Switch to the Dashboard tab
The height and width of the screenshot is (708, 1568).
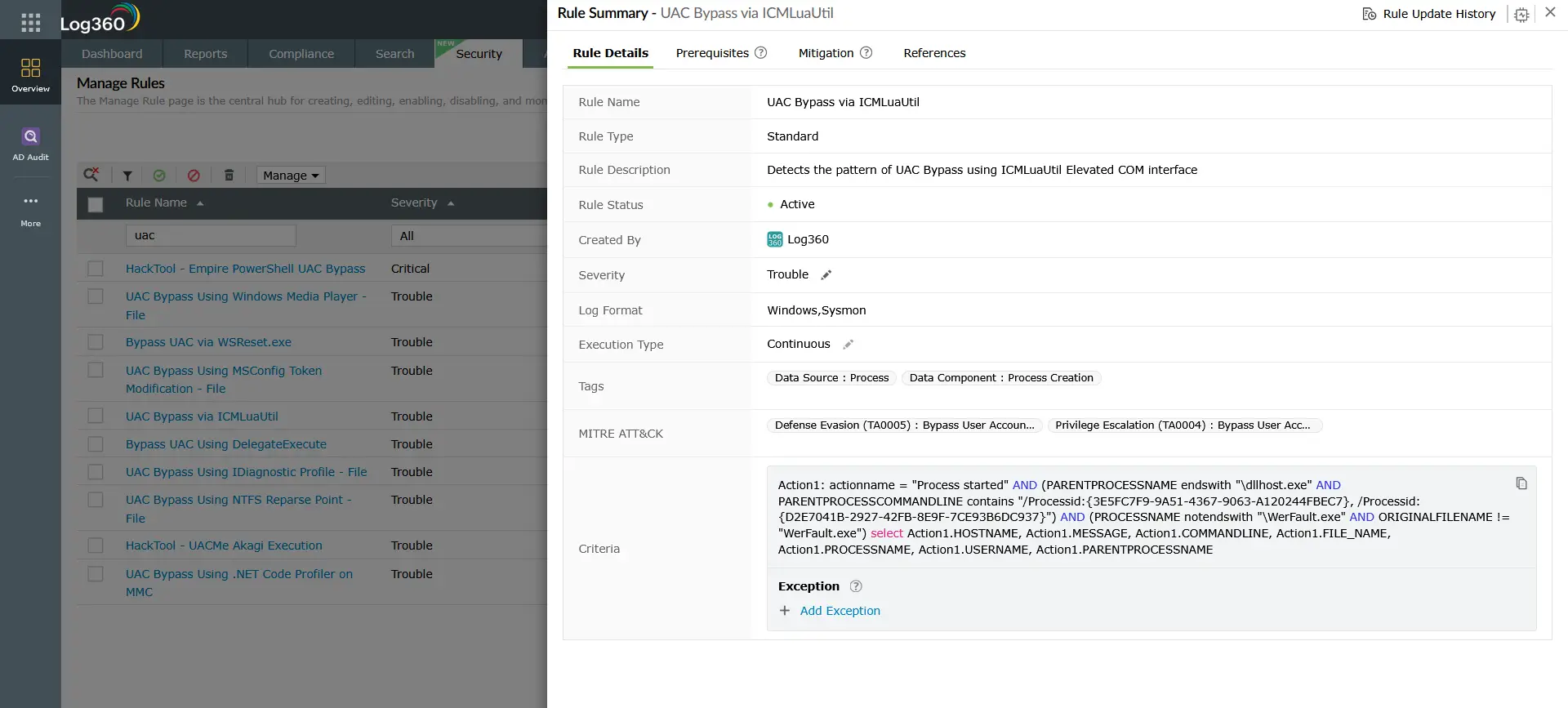[112, 54]
